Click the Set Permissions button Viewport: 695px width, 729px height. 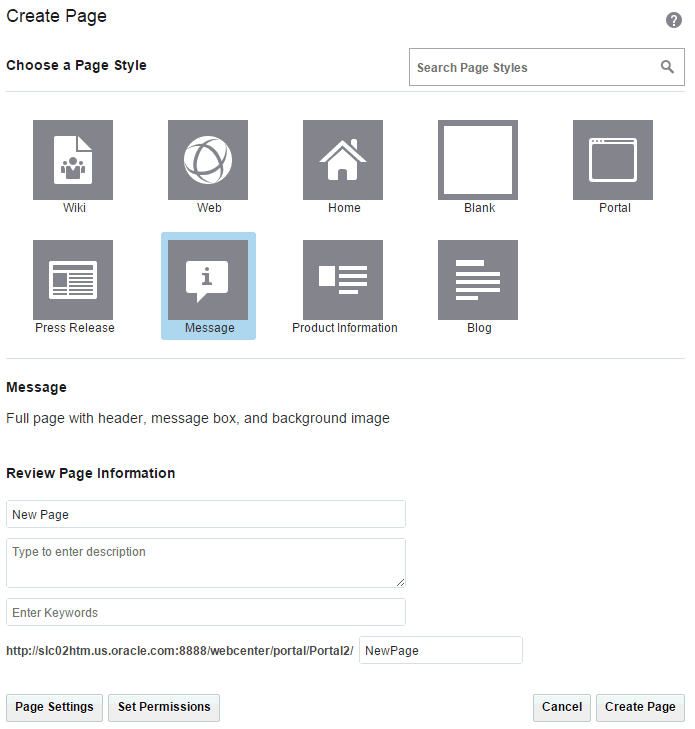coord(164,707)
